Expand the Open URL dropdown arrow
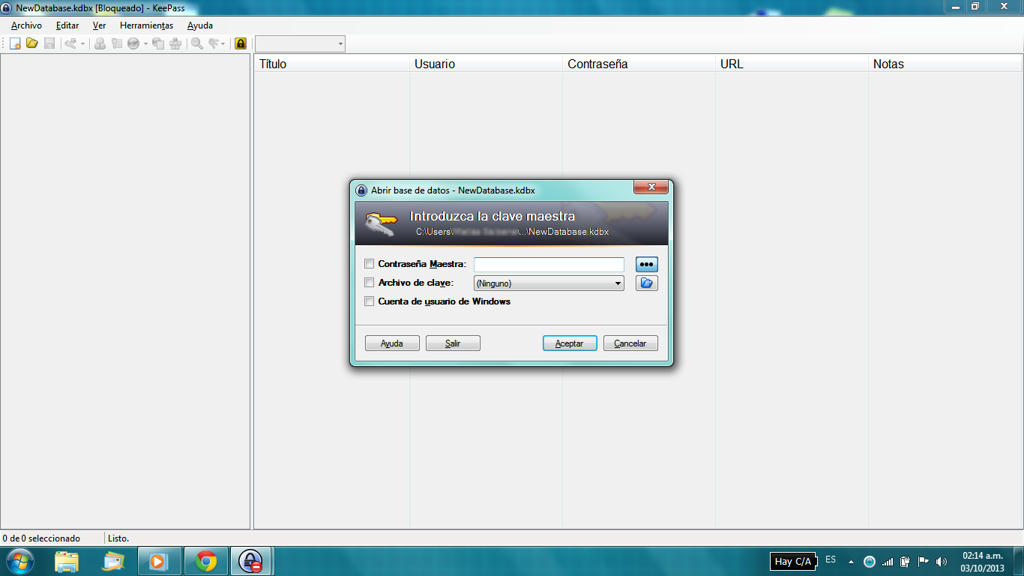 tap(146, 44)
